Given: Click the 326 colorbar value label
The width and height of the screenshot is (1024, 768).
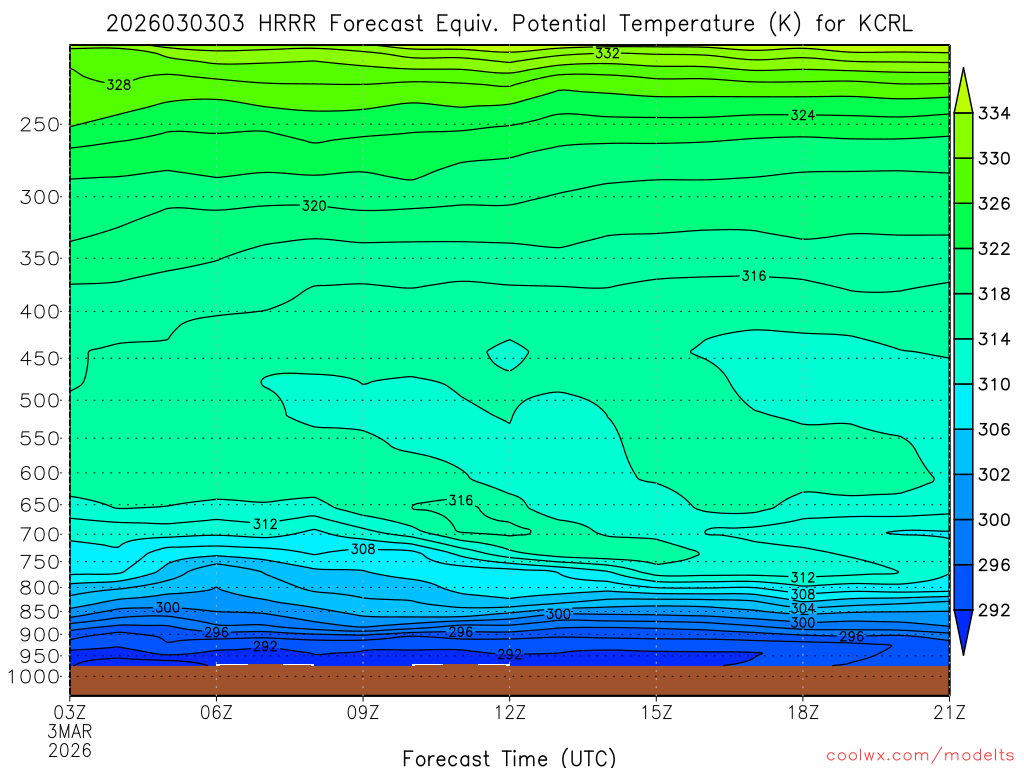Looking at the screenshot, I should (x=994, y=204).
